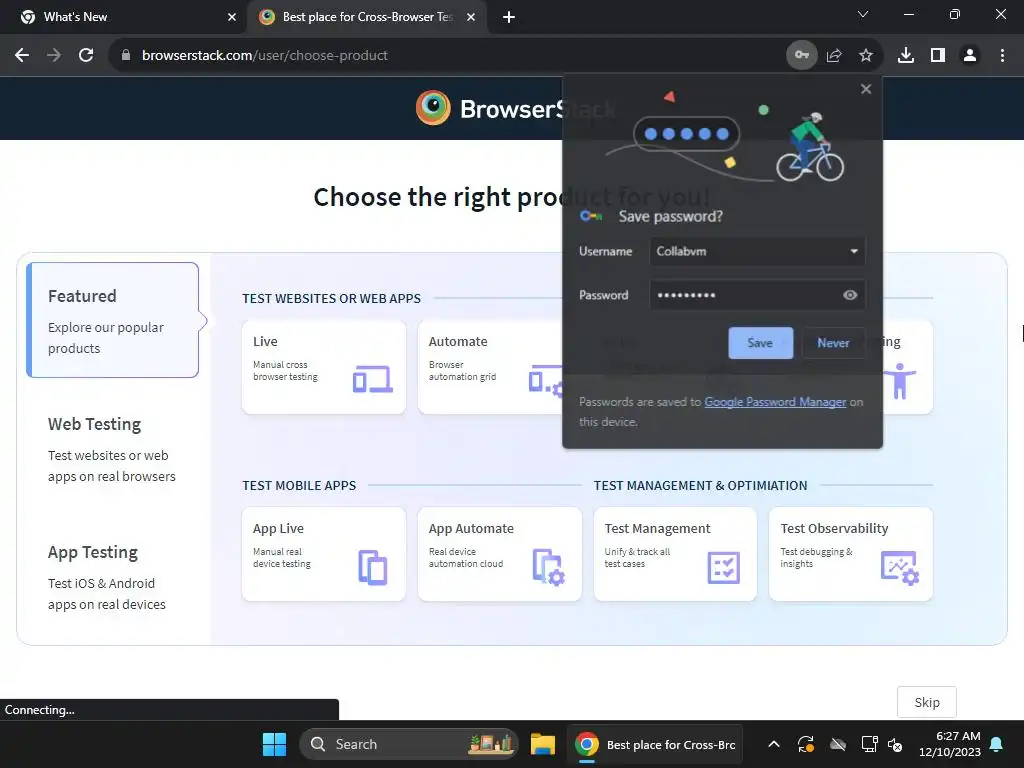Open the Windows Update tray icon
The width and height of the screenshot is (1024, 768).
(x=806, y=744)
